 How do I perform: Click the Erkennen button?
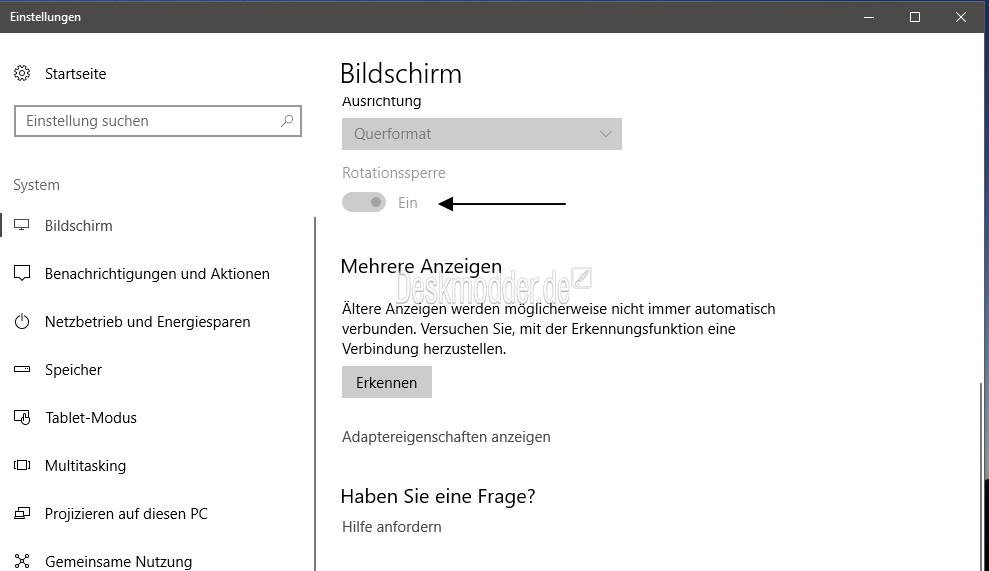pyautogui.click(x=387, y=382)
